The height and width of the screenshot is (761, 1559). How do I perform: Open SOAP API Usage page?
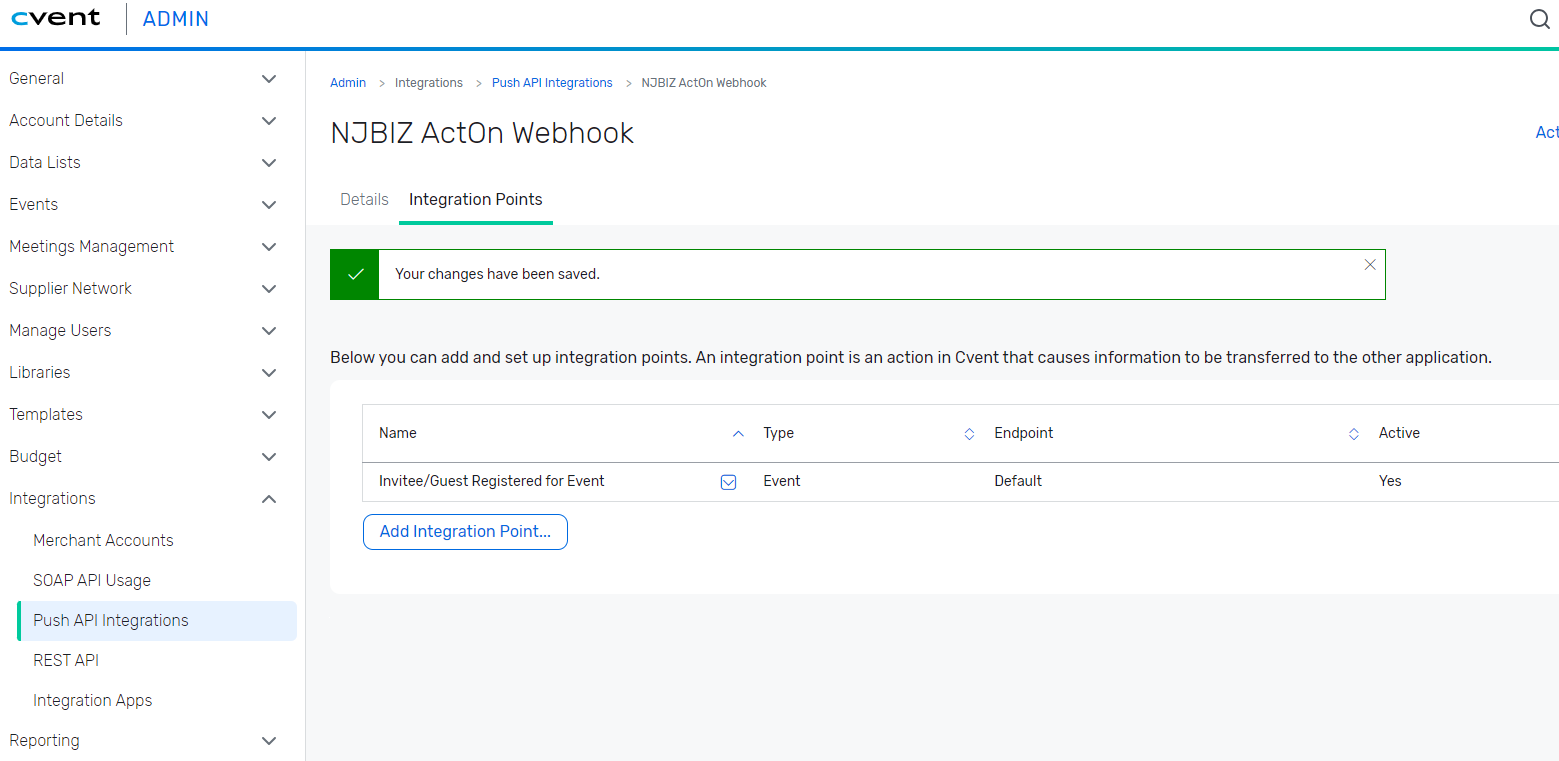[92, 580]
